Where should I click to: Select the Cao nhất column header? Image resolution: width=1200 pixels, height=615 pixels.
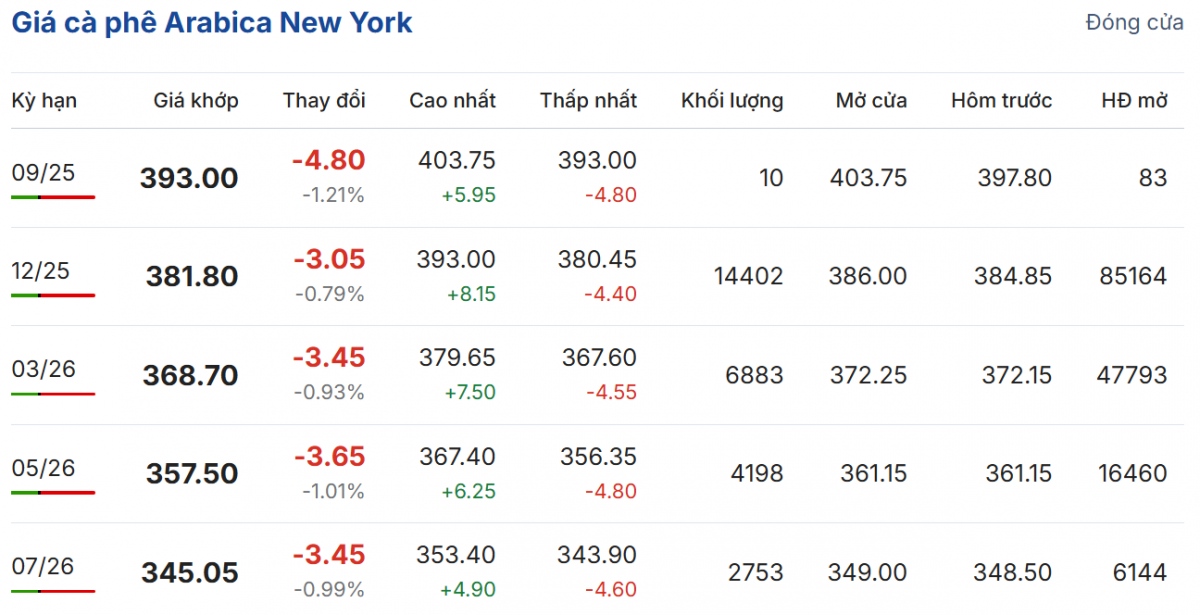452,100
